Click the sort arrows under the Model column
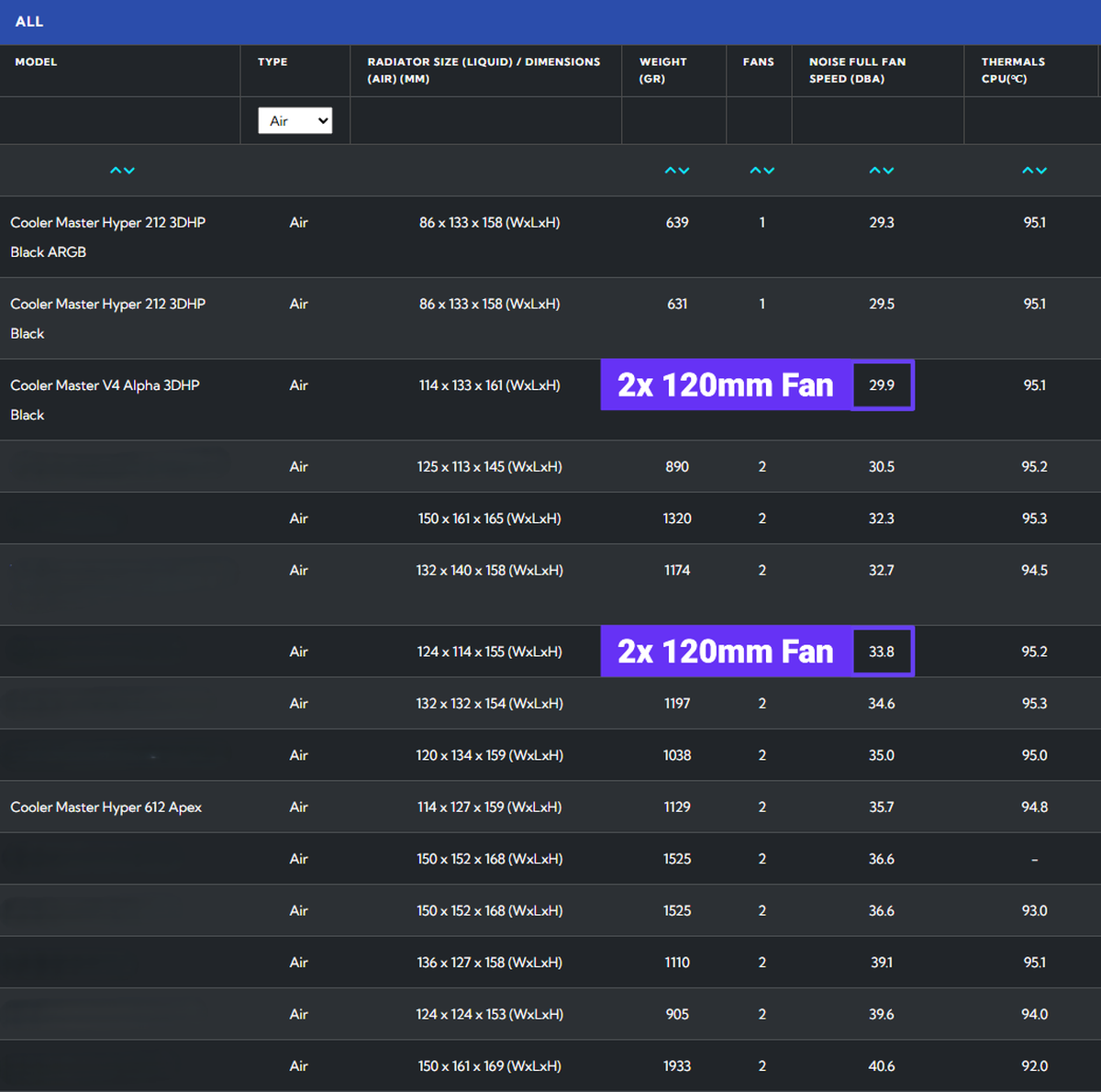This screenshot has height=1092, width=1101. (x=122, y=171)
